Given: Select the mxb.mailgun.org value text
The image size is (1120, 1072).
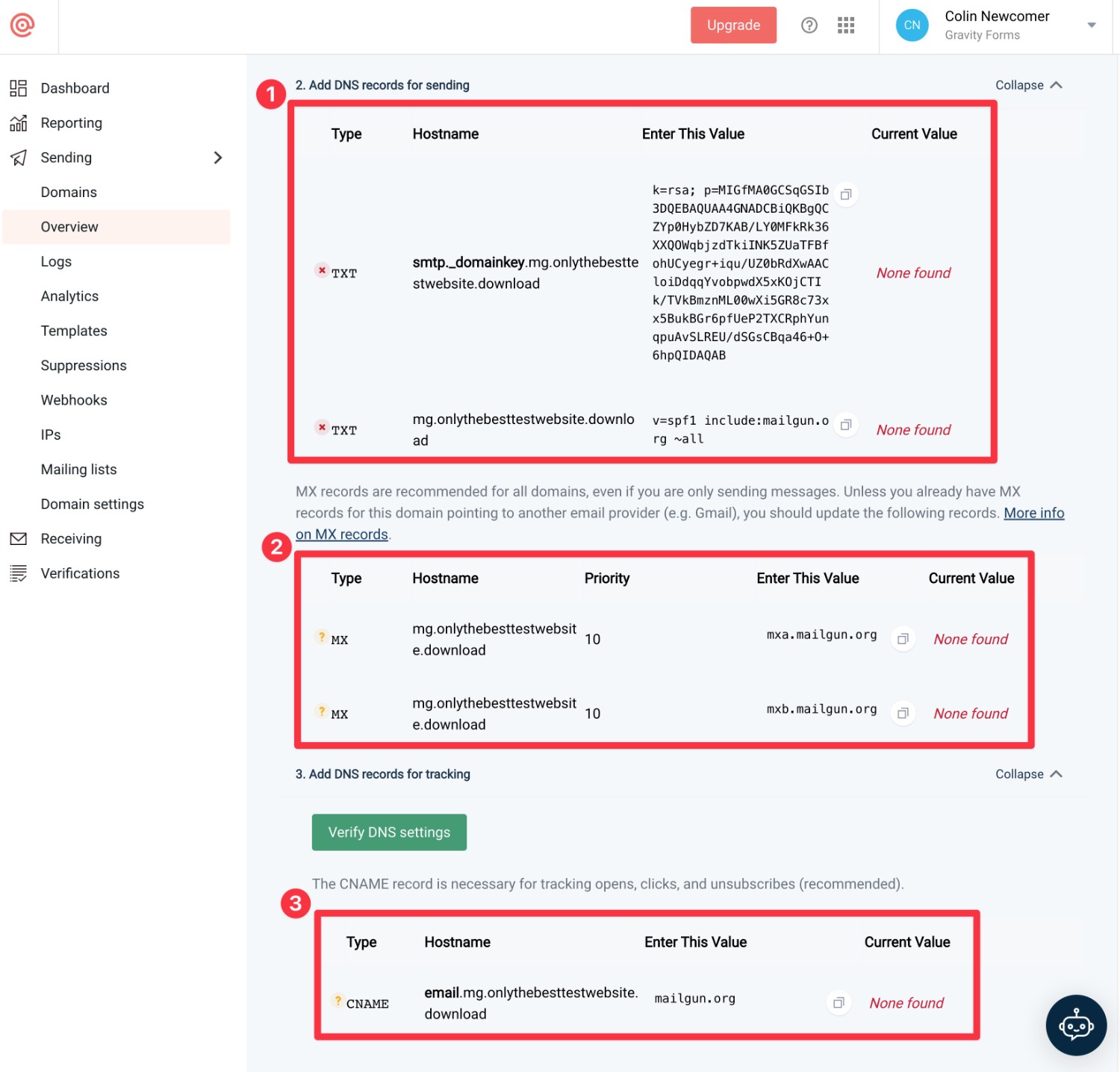Looking at the screenshot, I should tap(821, 709).
